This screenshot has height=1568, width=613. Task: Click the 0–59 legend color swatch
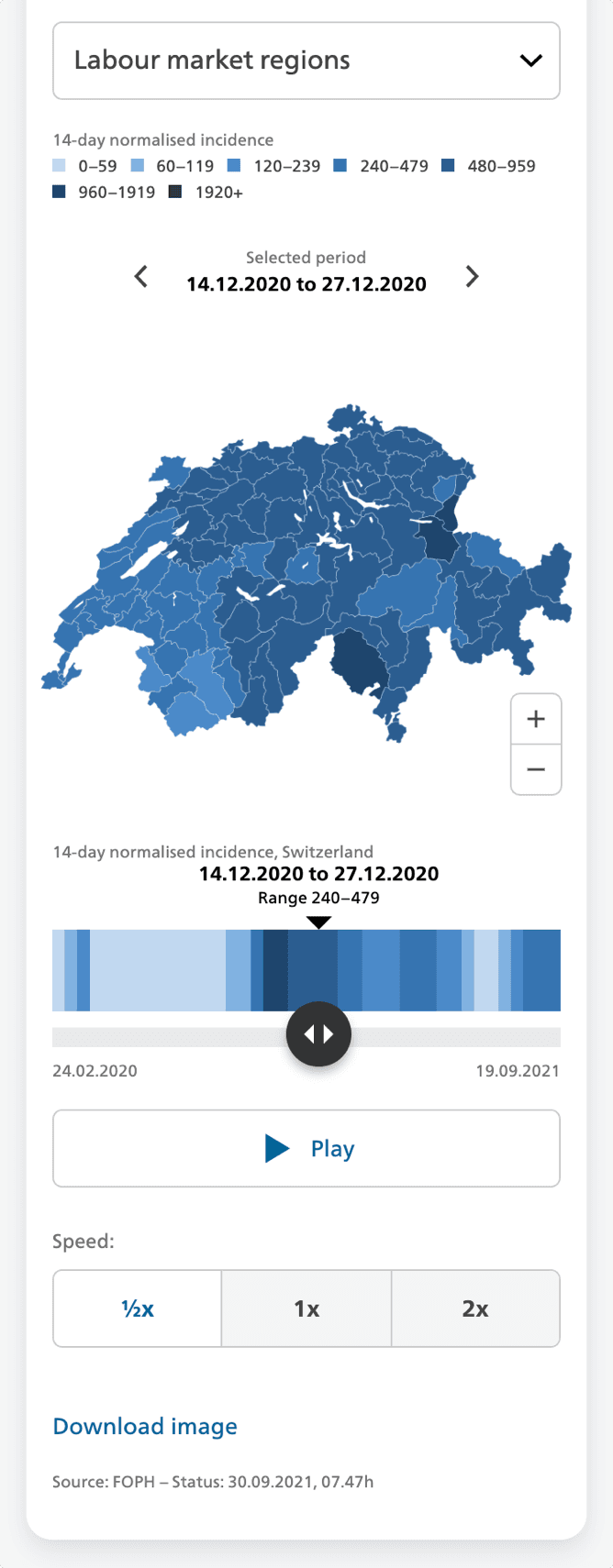pos(60,166)
